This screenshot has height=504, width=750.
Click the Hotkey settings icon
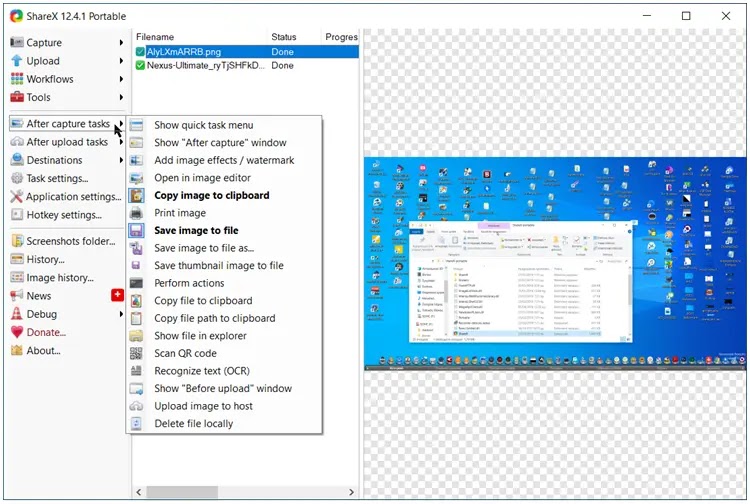coord(17,215)
